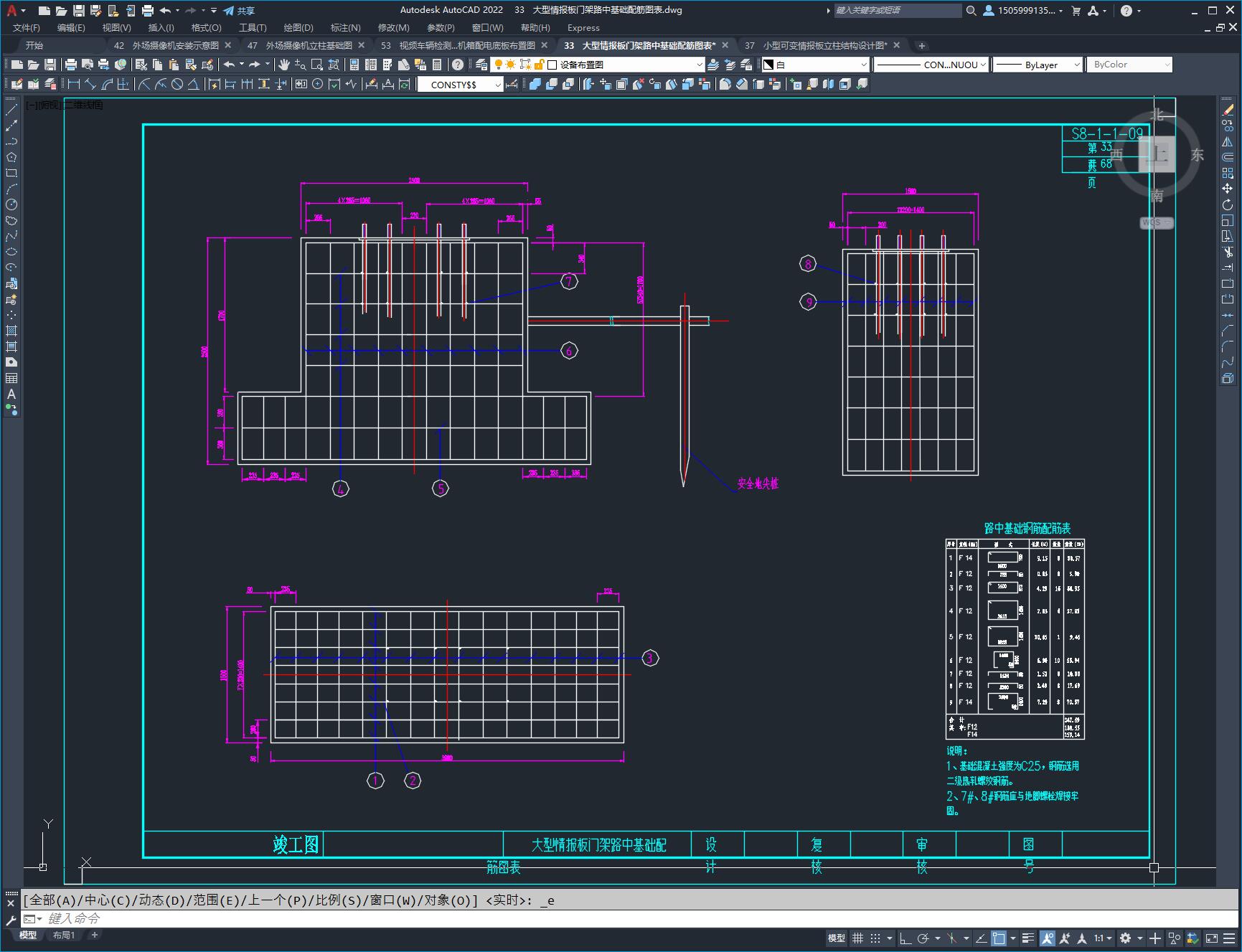Click the 共享 share button

239,11
